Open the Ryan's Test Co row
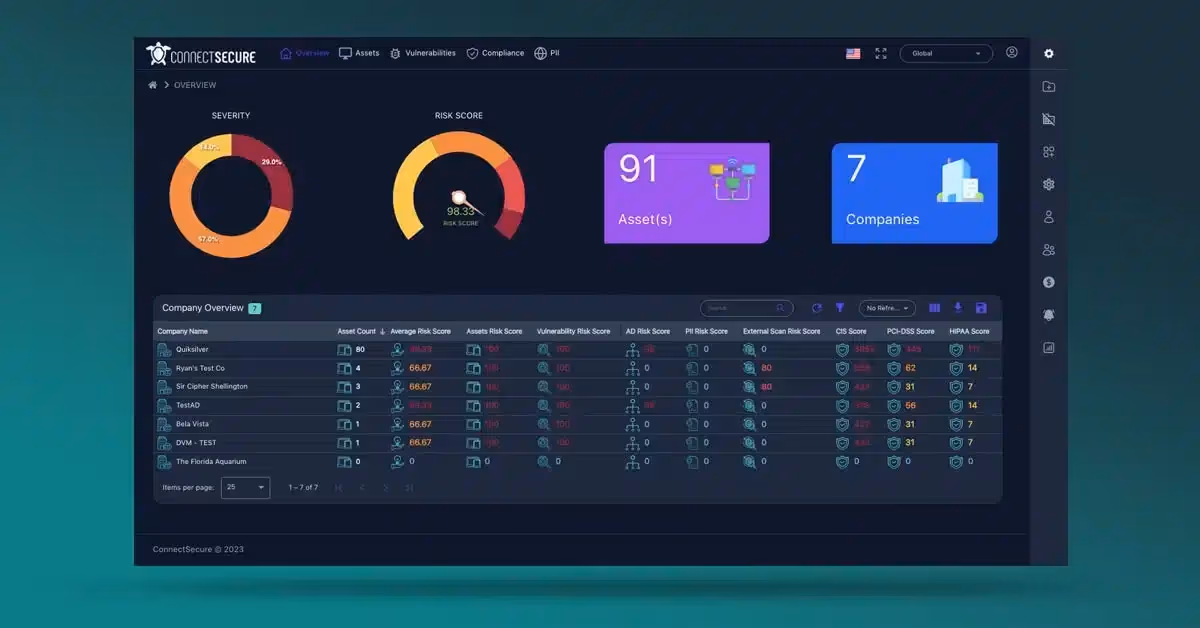This screenshot has width=1200, height=628. pos(577,368)
